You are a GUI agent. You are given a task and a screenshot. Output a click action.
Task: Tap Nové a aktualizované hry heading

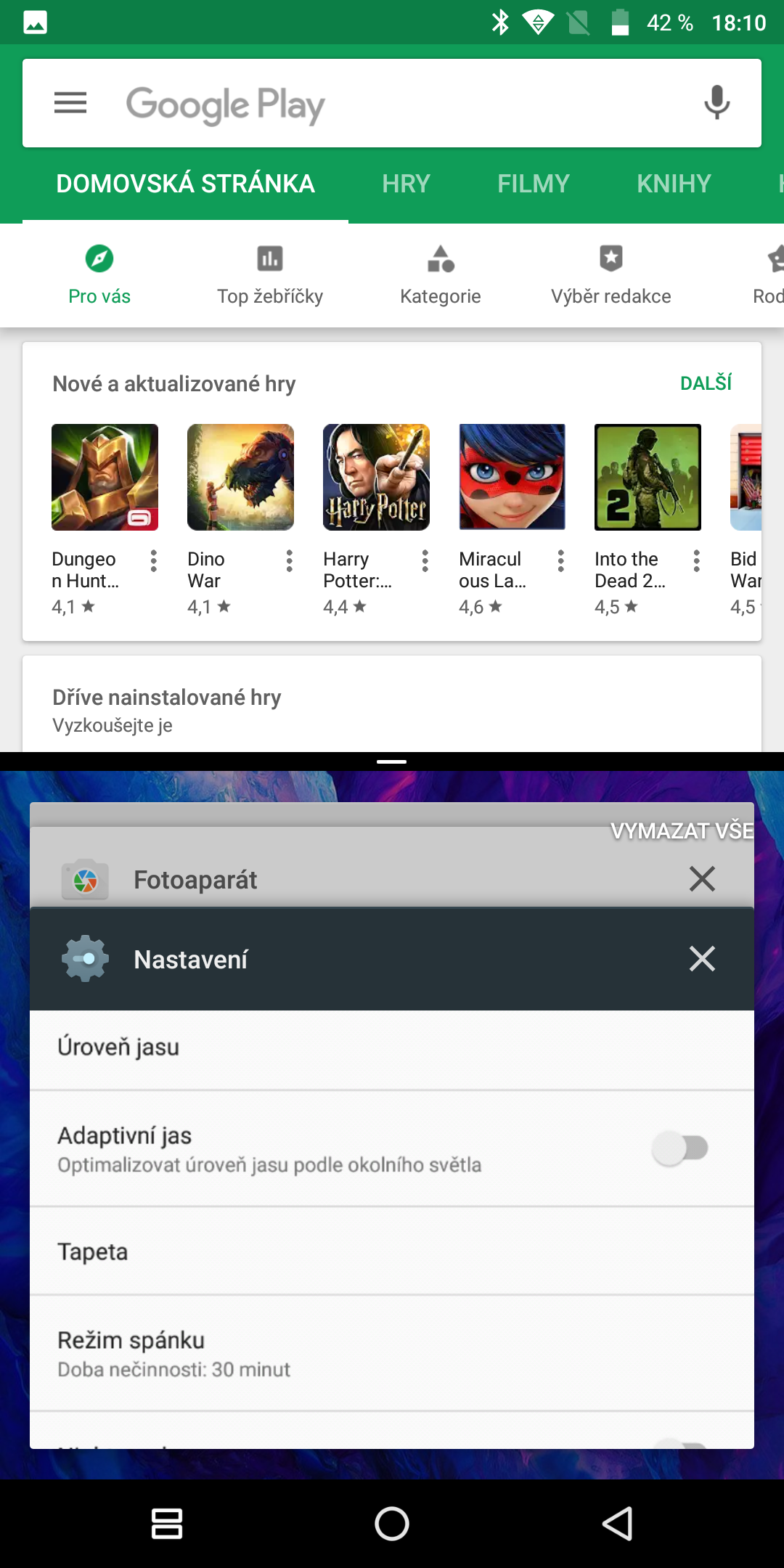click(x=174, y=383)
